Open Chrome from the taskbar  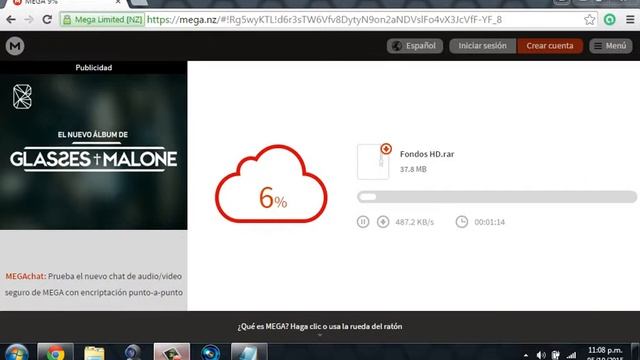(56, 353)
